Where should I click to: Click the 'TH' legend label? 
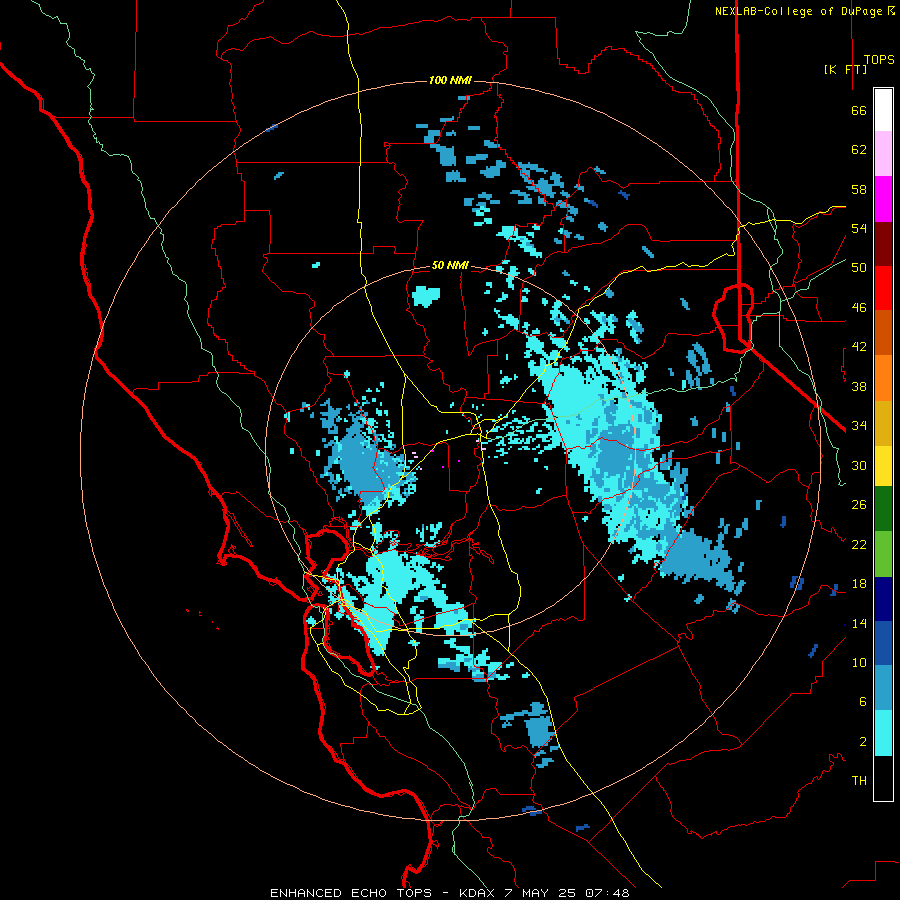859,781
